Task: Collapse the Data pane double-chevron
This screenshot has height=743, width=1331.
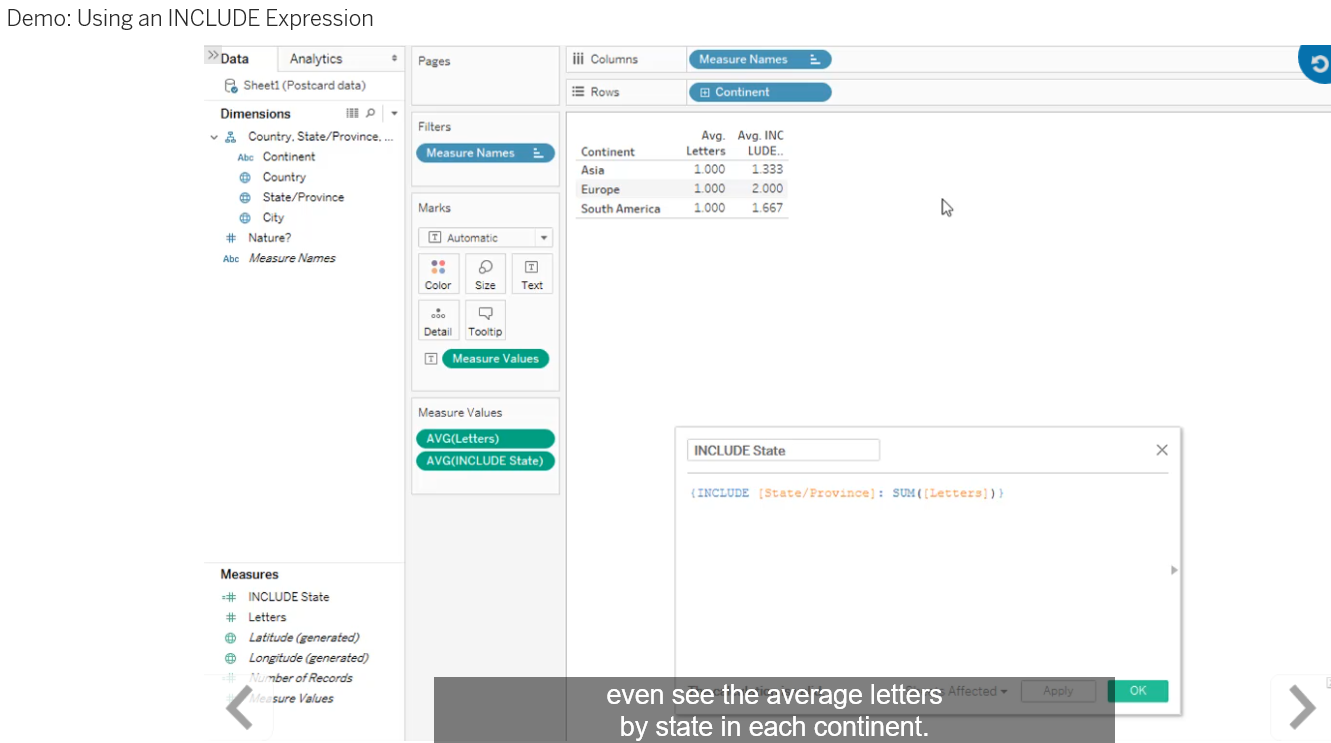Action: 212,56
